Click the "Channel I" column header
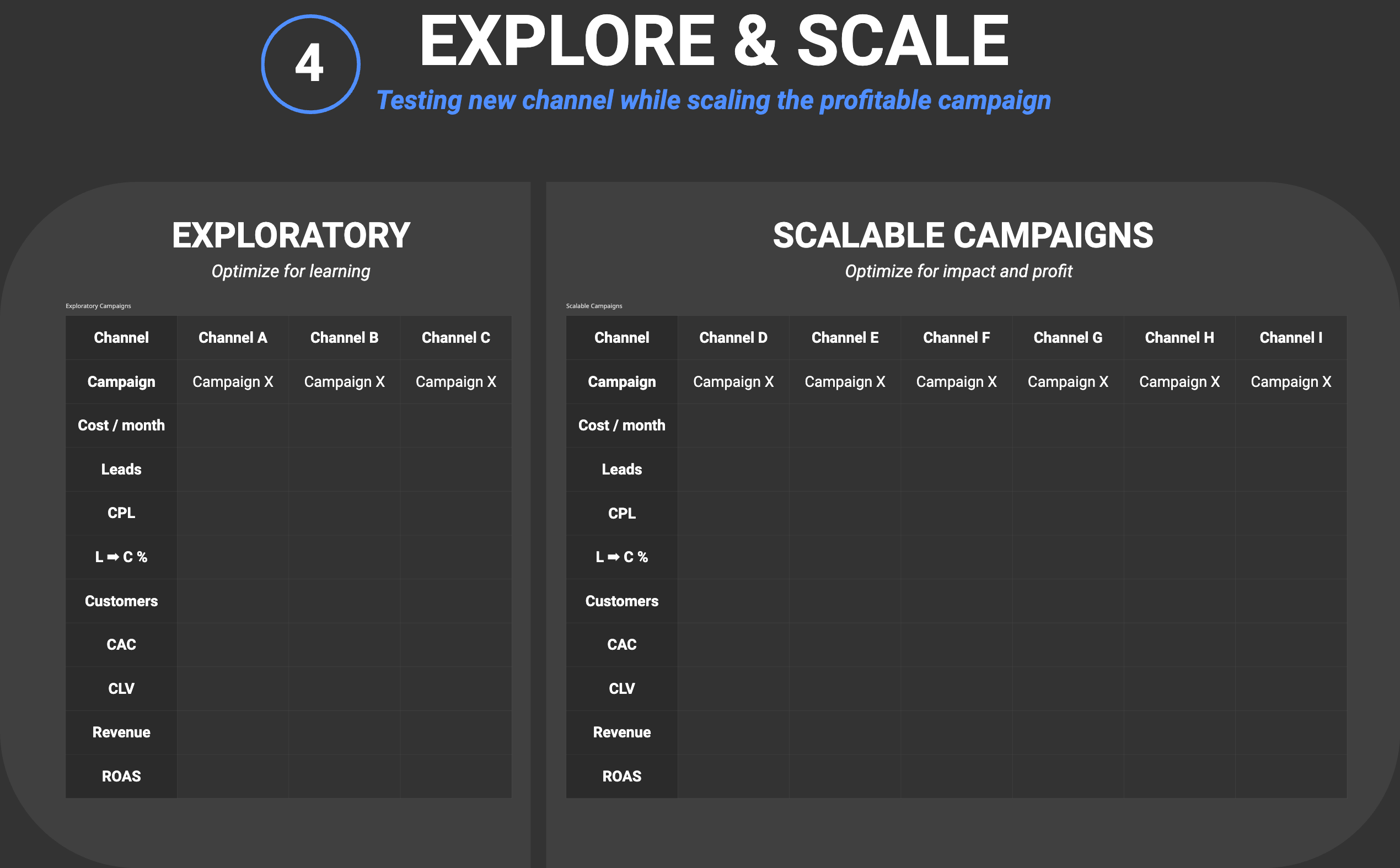The width and height of the screenshot is (1400, 868). point(1291,337)
